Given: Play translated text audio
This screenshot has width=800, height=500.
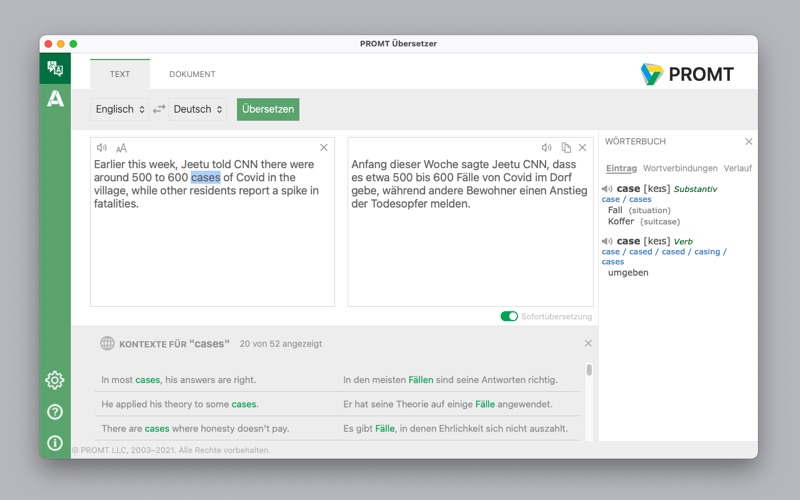Looking at the screenshot, I should pyautogui.click(x=546, y=147).
